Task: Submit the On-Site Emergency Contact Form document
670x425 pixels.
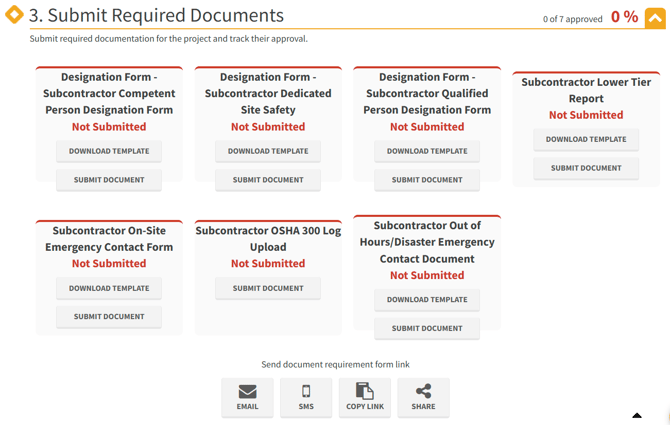Action: (x=109, y=316)
